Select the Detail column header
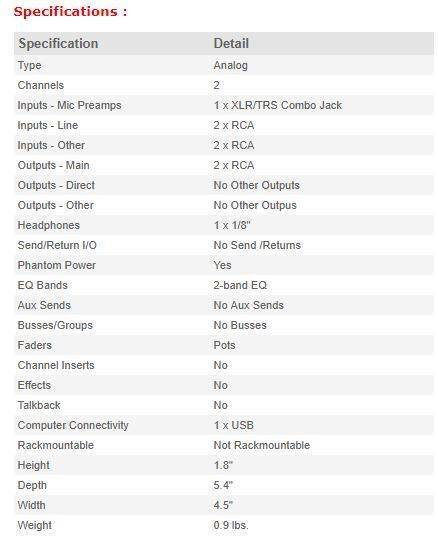This screenshot has width=438, height=536. pos(231,43)
